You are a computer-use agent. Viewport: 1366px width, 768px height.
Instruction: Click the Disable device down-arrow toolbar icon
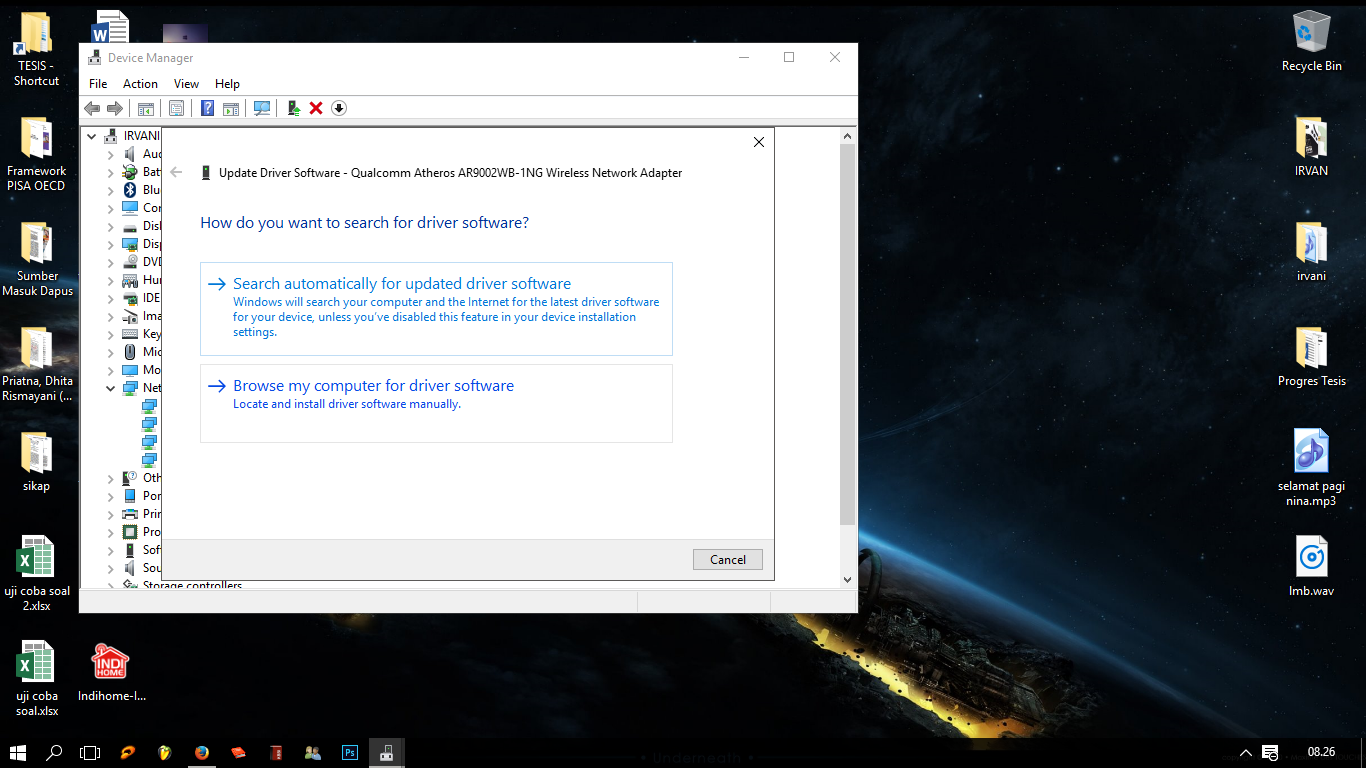(339, 108)
